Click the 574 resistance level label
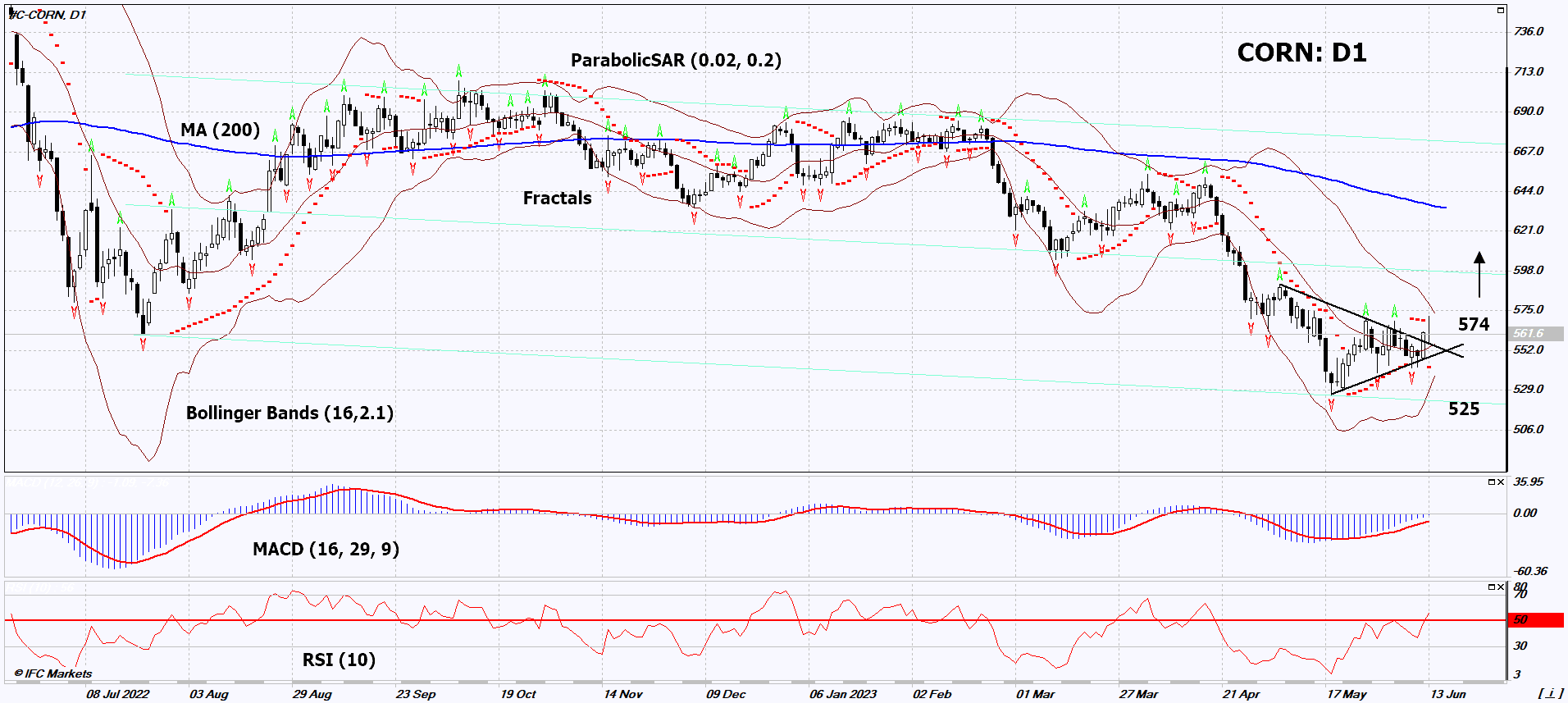The height and width of the screenshot is (726, 1568). click(x=1474, y=325)
